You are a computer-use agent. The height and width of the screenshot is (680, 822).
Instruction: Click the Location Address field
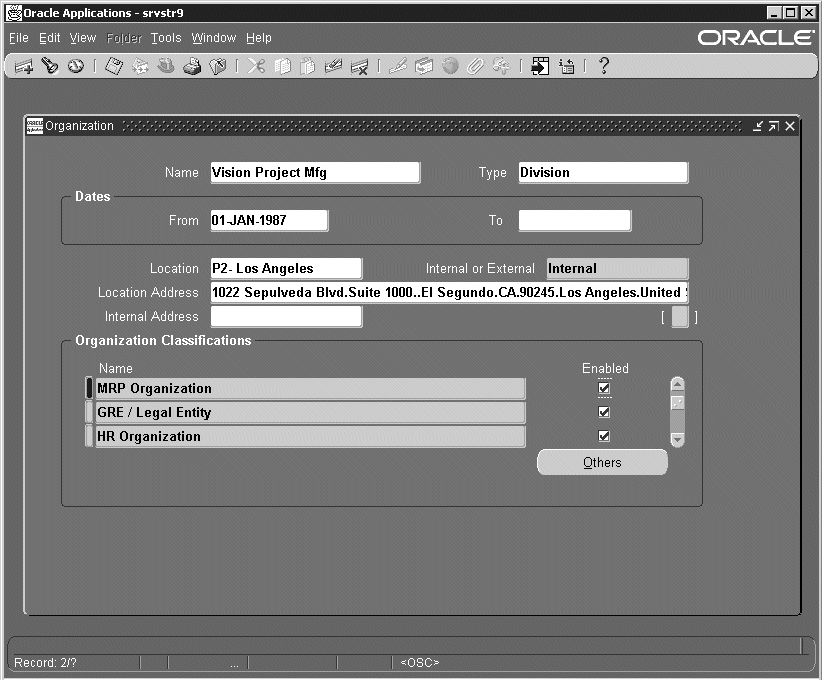(449, 293)
